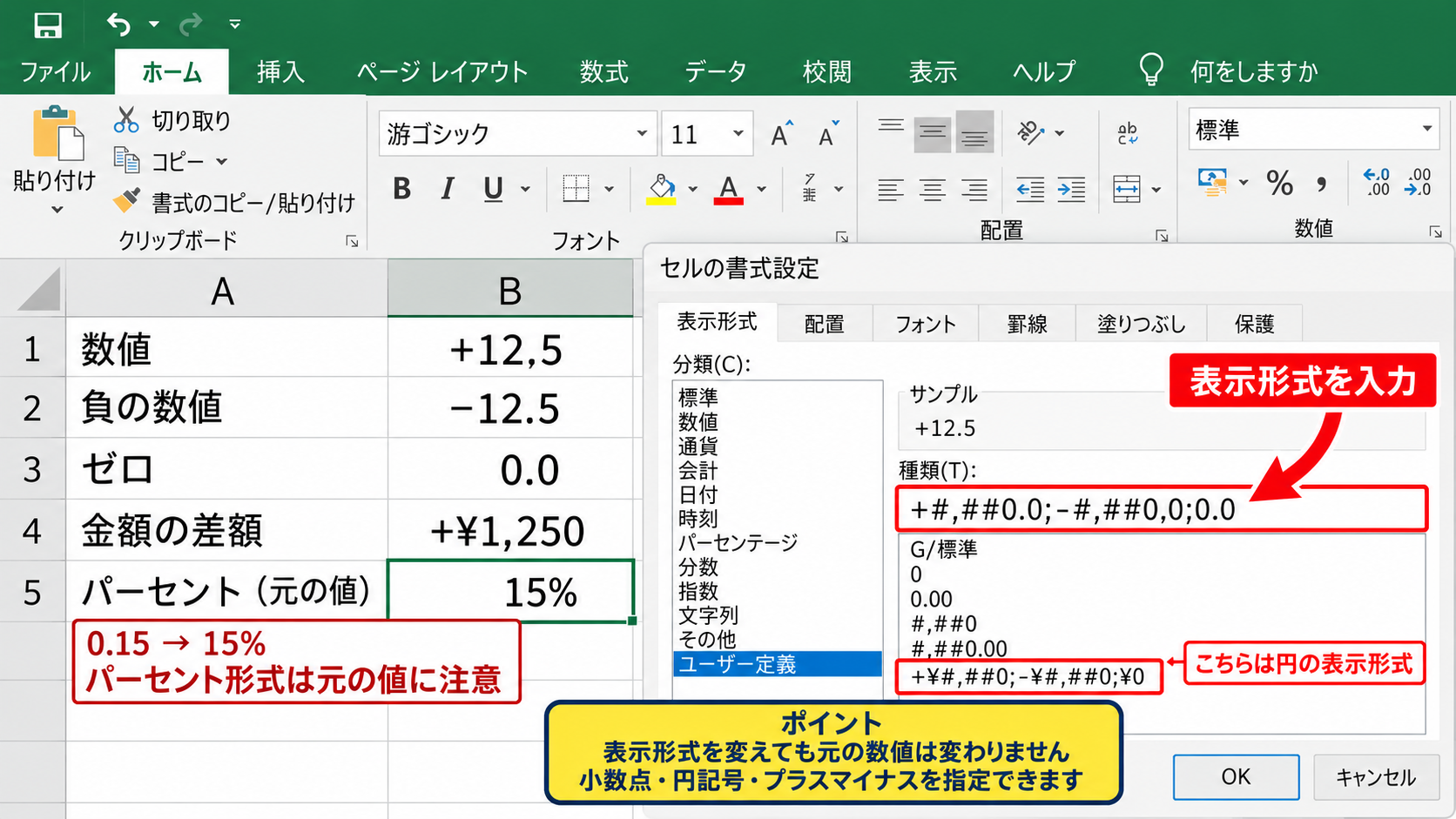Click the 書式のコピー/貼り付け format painter
The height and width of the screenshot is (819, 1456).
[235, 202]
